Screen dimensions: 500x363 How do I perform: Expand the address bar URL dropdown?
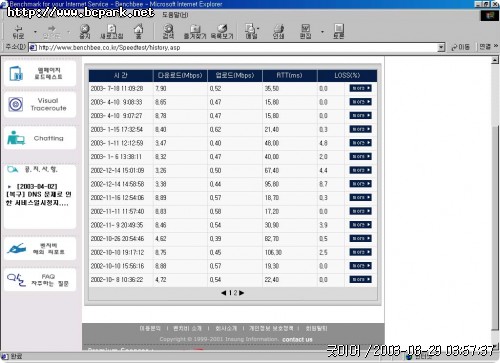(441, 47)
